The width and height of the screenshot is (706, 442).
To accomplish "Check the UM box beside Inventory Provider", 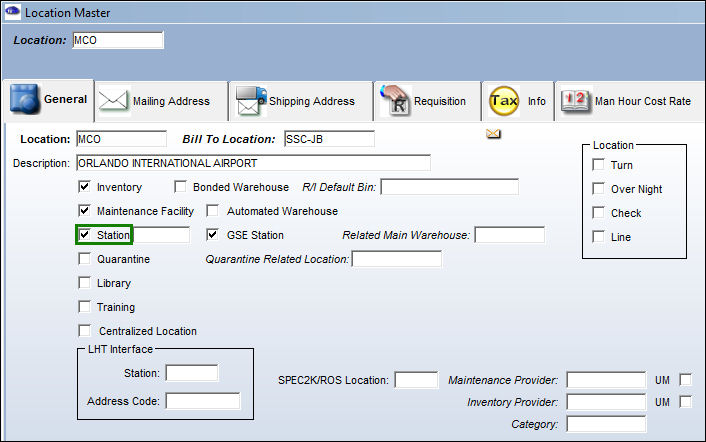I will pos(686,401).
